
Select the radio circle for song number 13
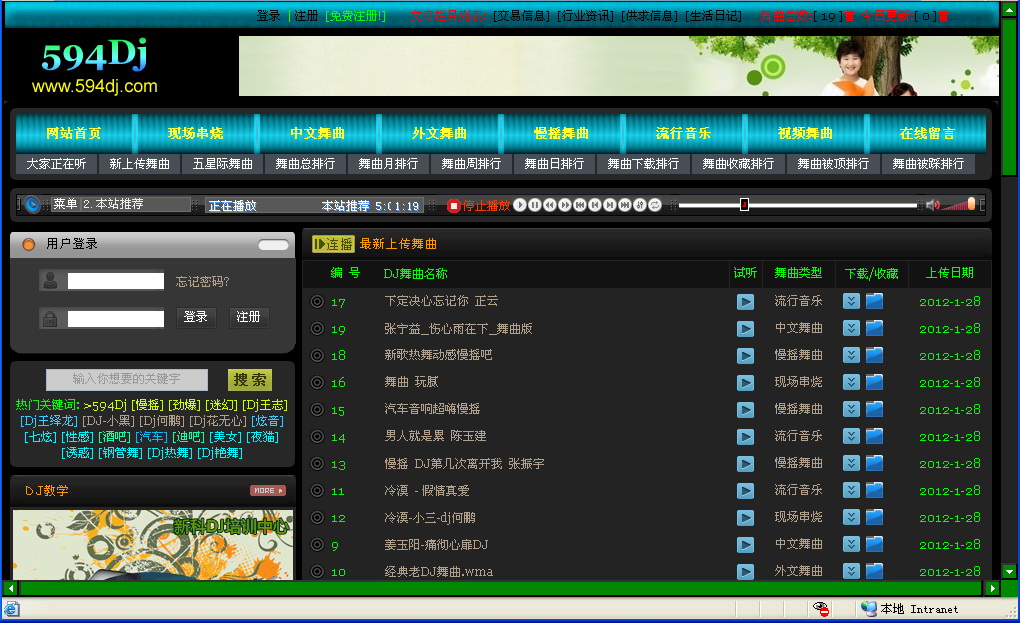(x=317, y=464)
